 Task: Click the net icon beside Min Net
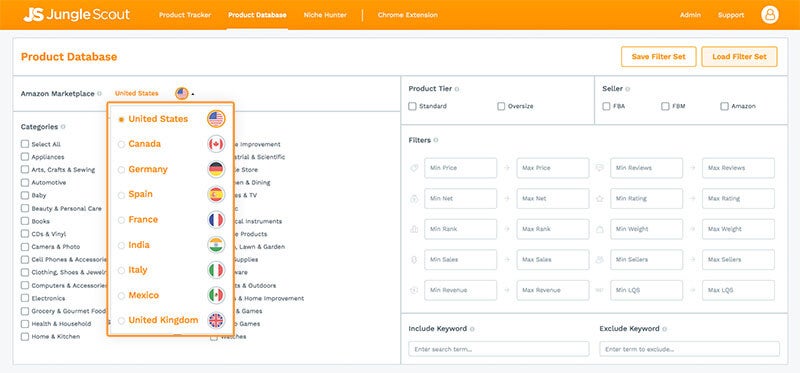point(414,198)
